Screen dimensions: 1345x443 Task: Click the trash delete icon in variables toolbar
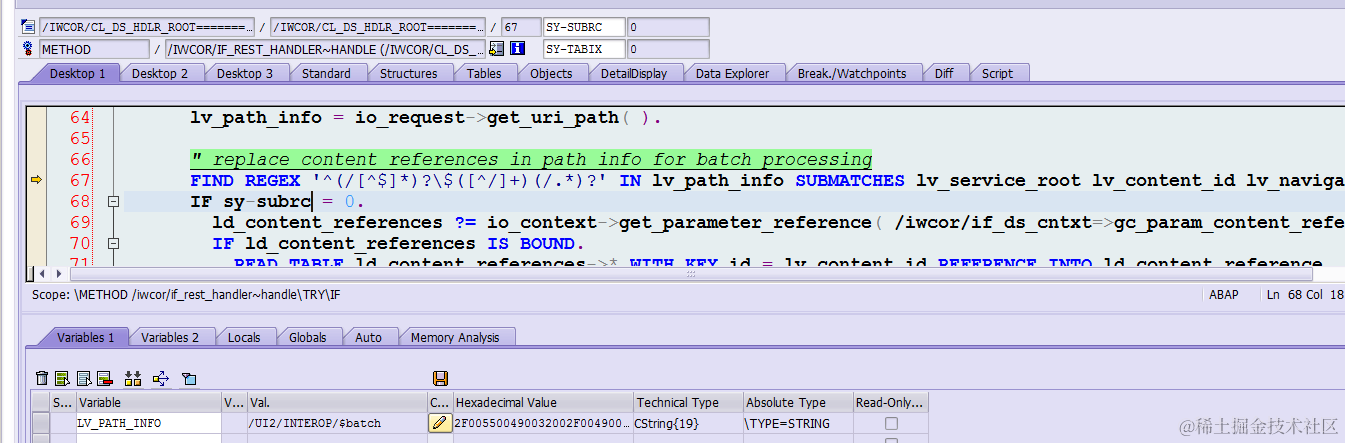coord(42,378)
